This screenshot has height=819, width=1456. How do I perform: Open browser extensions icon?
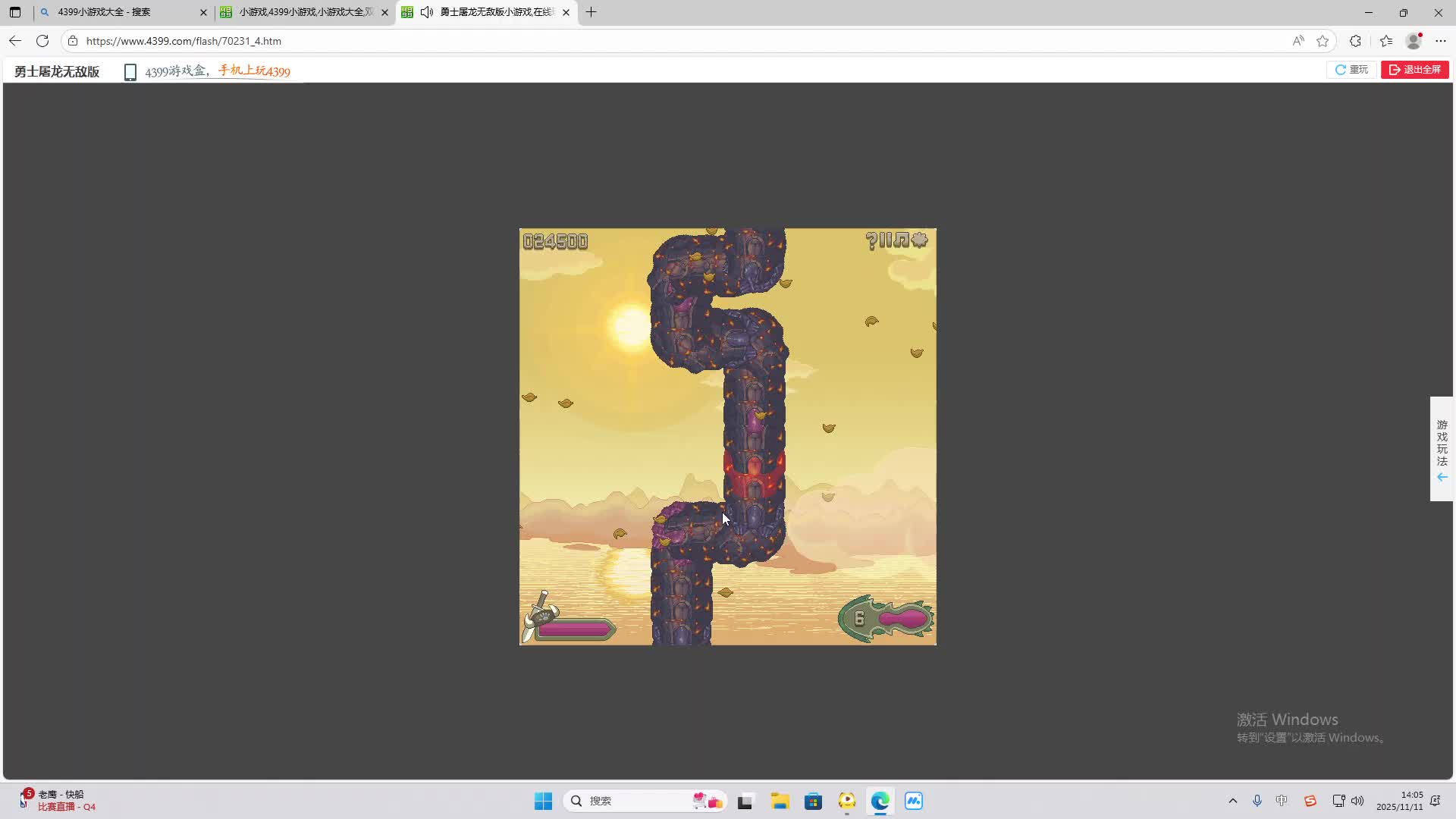[x=1355, y=41]
